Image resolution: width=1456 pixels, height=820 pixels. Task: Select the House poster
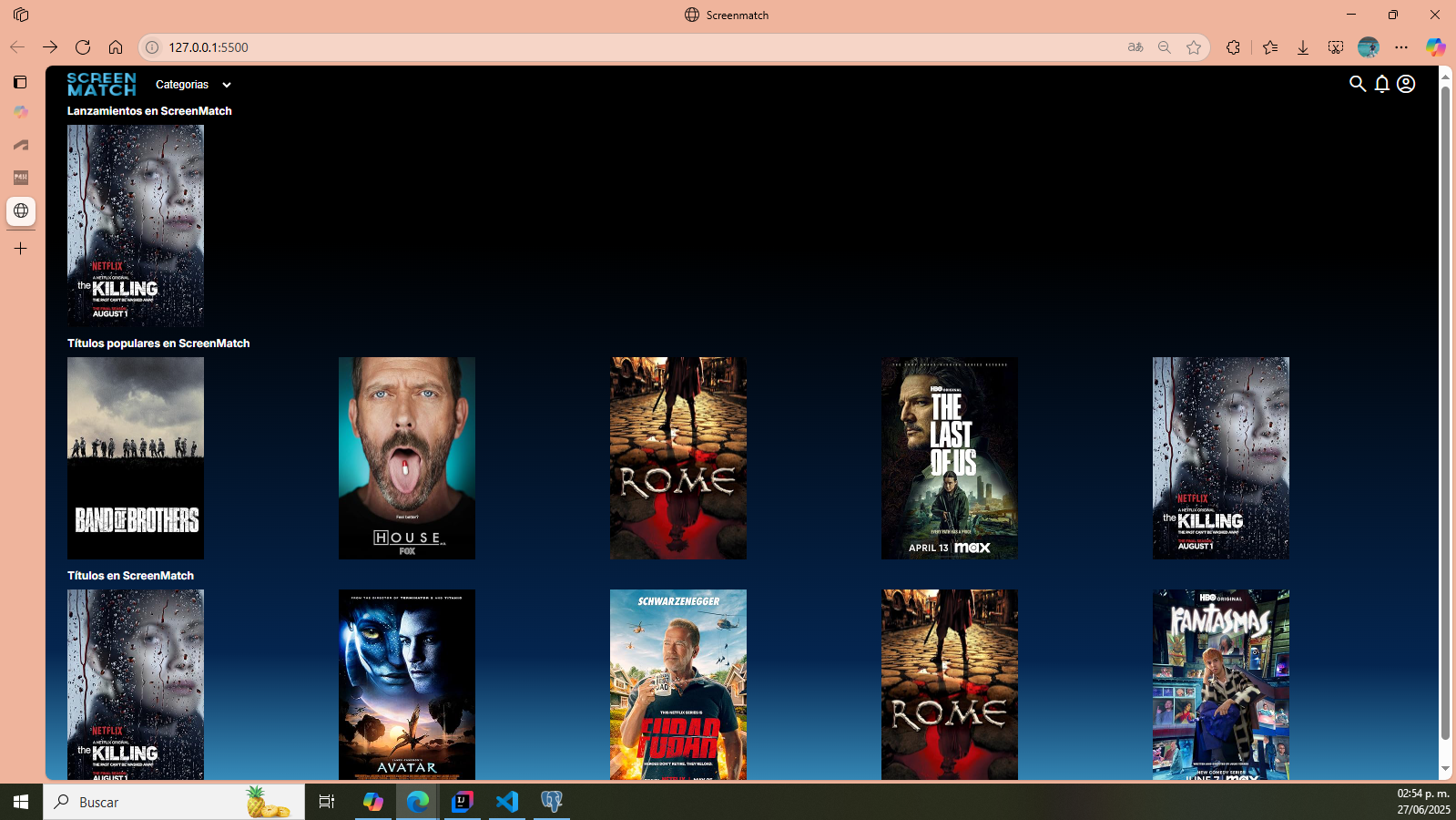(407, 458)
